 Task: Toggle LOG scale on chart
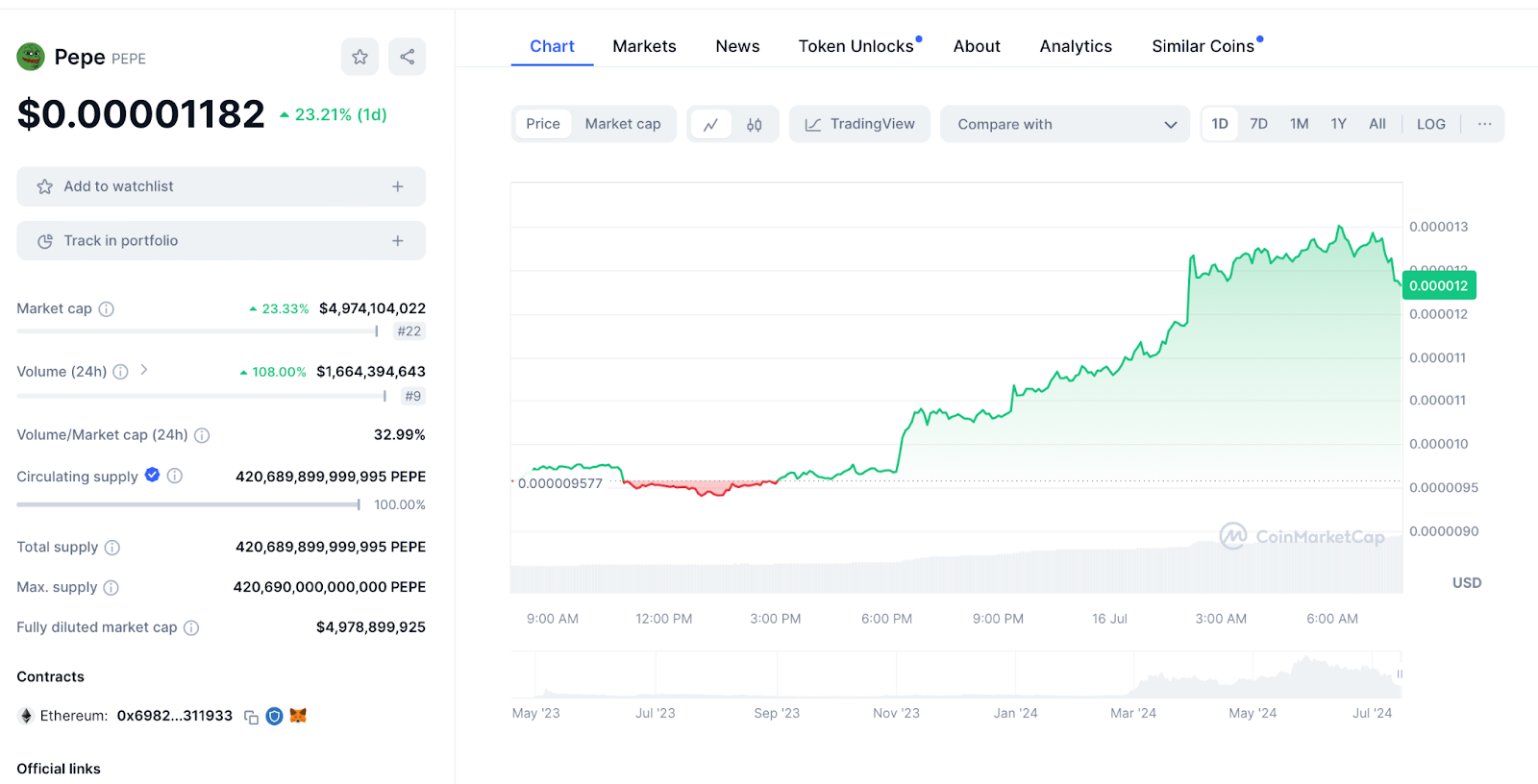(x=1431, y=124)
